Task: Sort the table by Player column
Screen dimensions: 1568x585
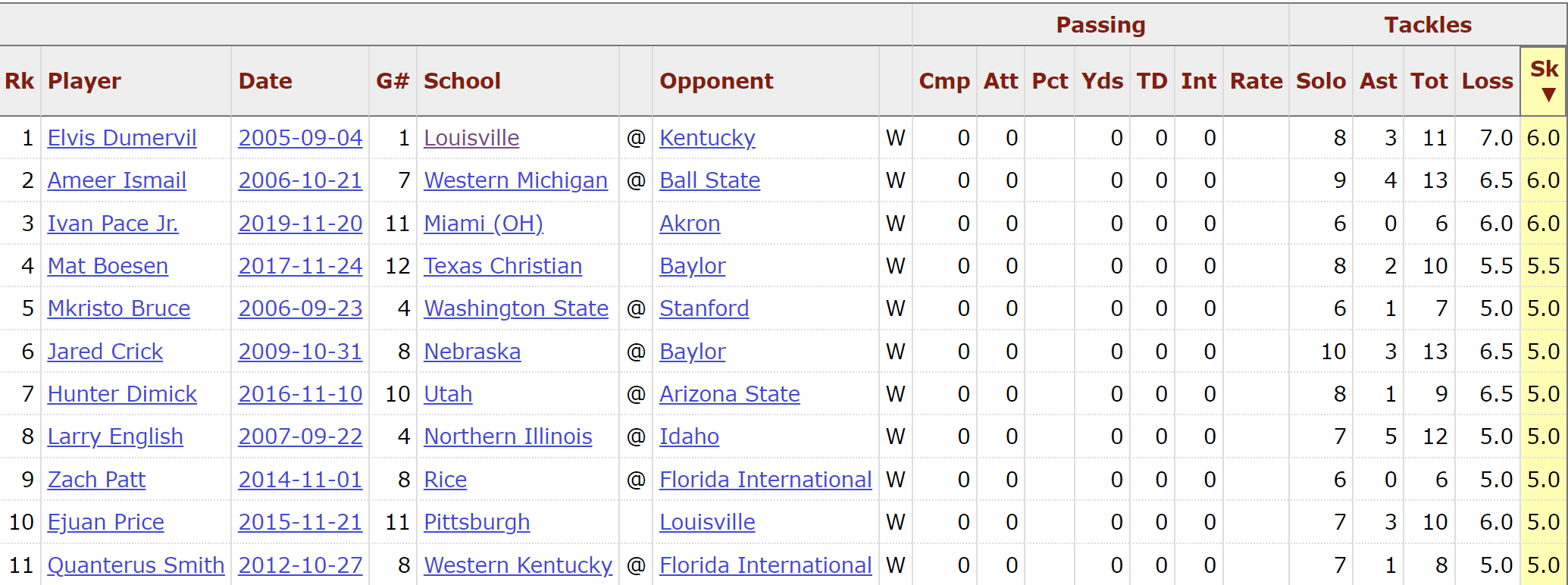Action: 84,81
